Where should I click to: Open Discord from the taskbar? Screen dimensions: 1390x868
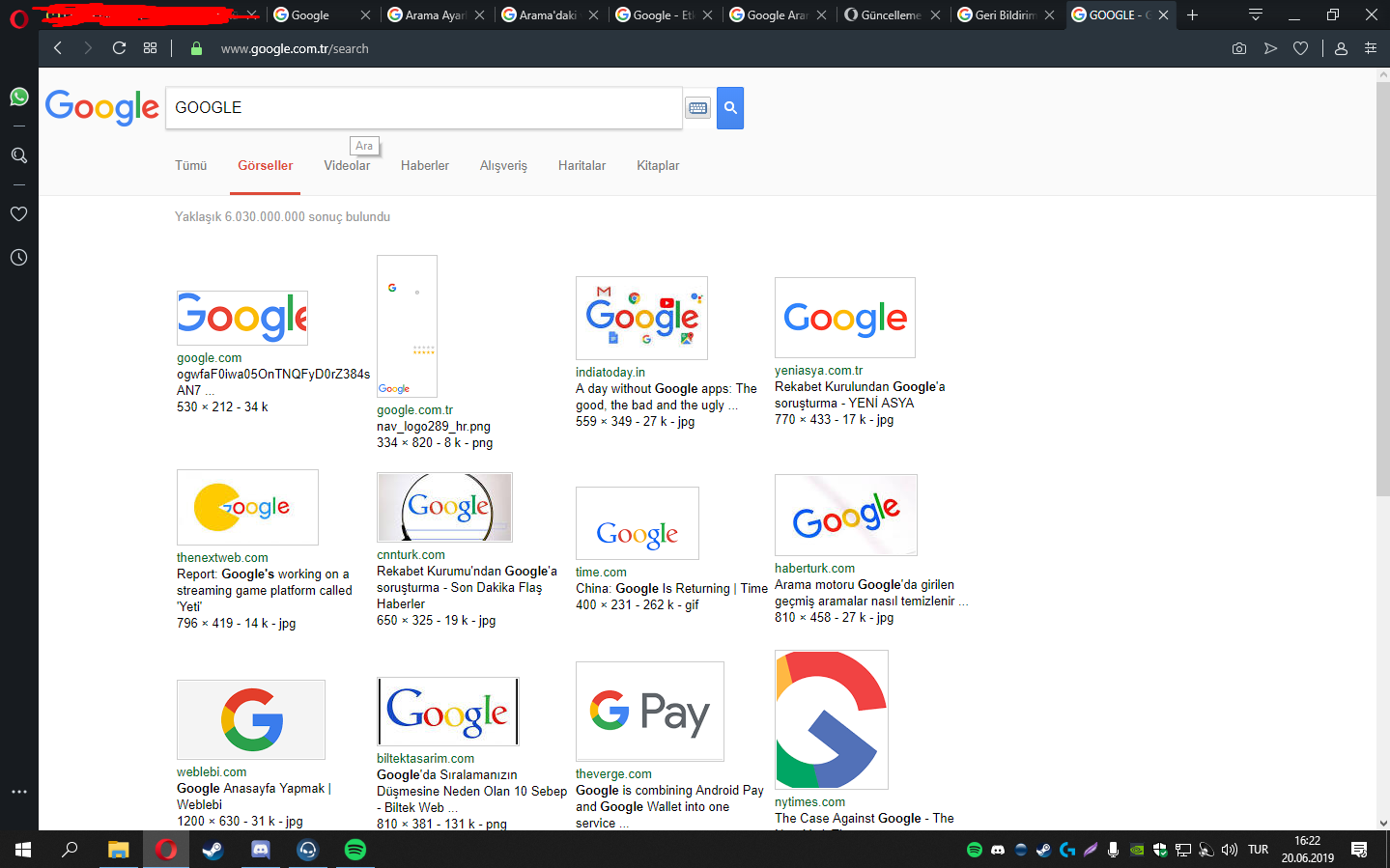coord(260,850)
